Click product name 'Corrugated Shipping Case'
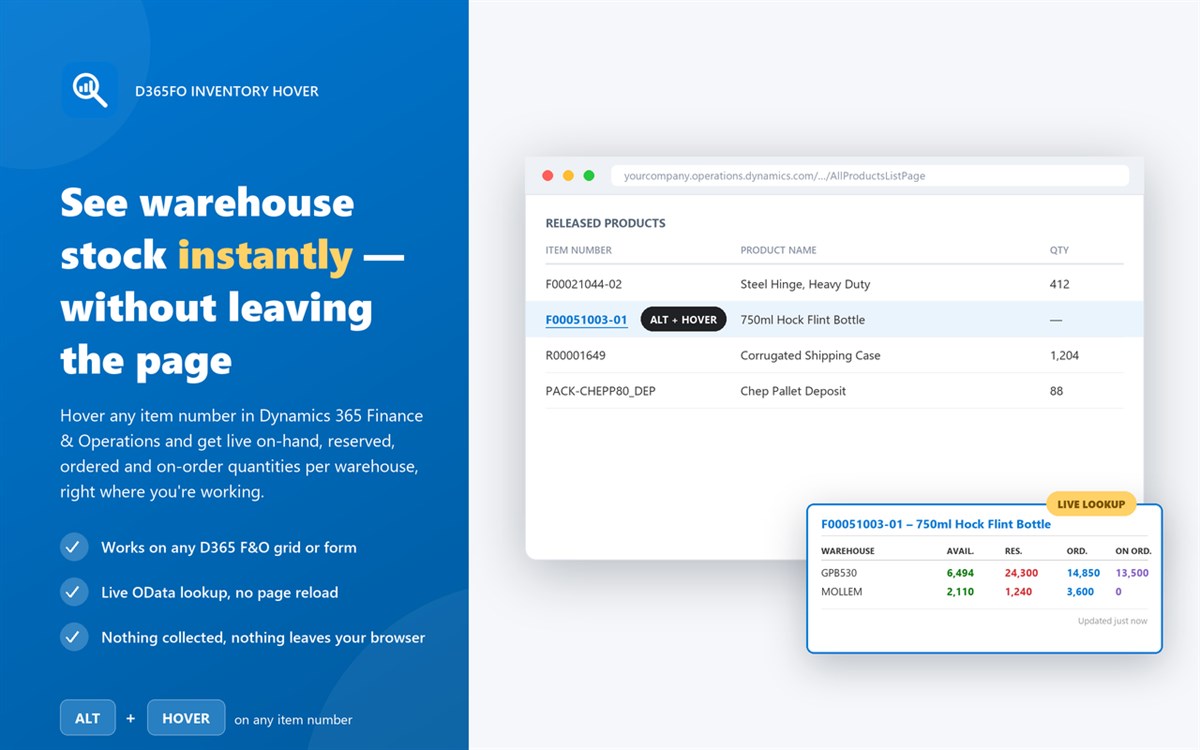Viewport: 1200px width, 750px height. [810, 355]
